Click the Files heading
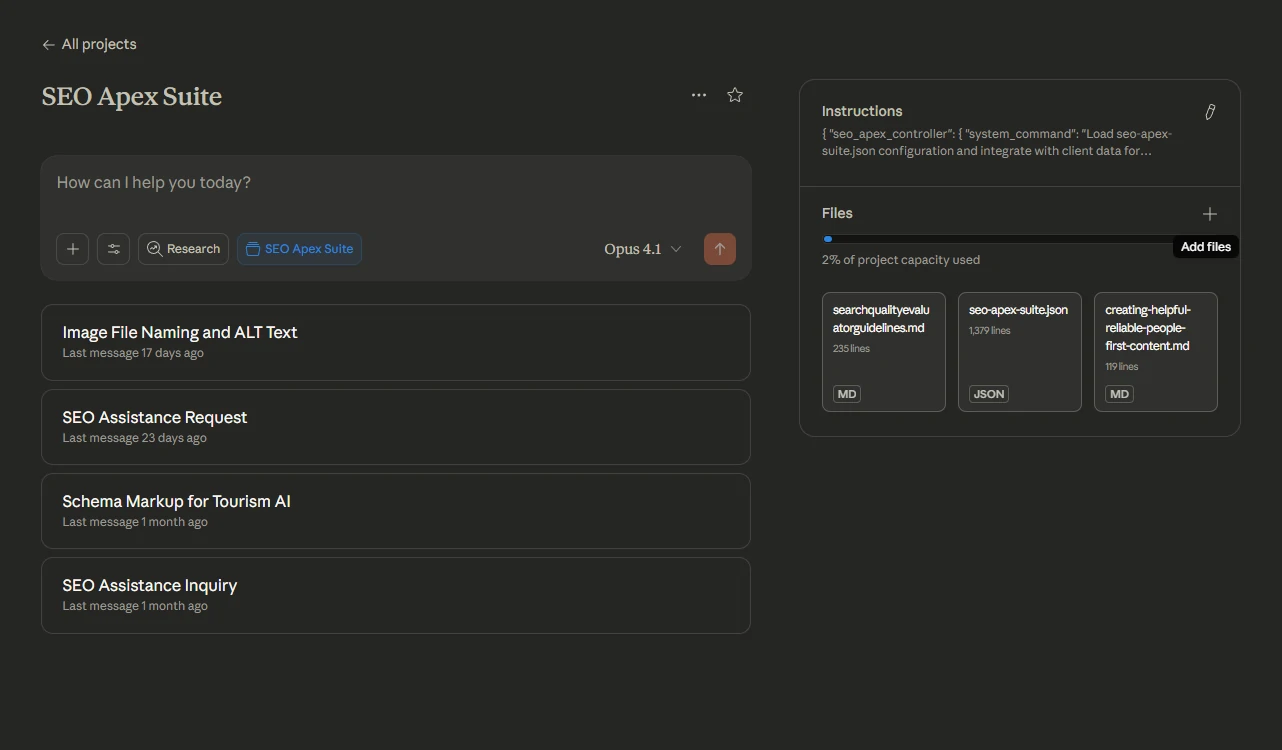Screen dimensions: 1282x750 pyautogui.click(x=837, y=213)
